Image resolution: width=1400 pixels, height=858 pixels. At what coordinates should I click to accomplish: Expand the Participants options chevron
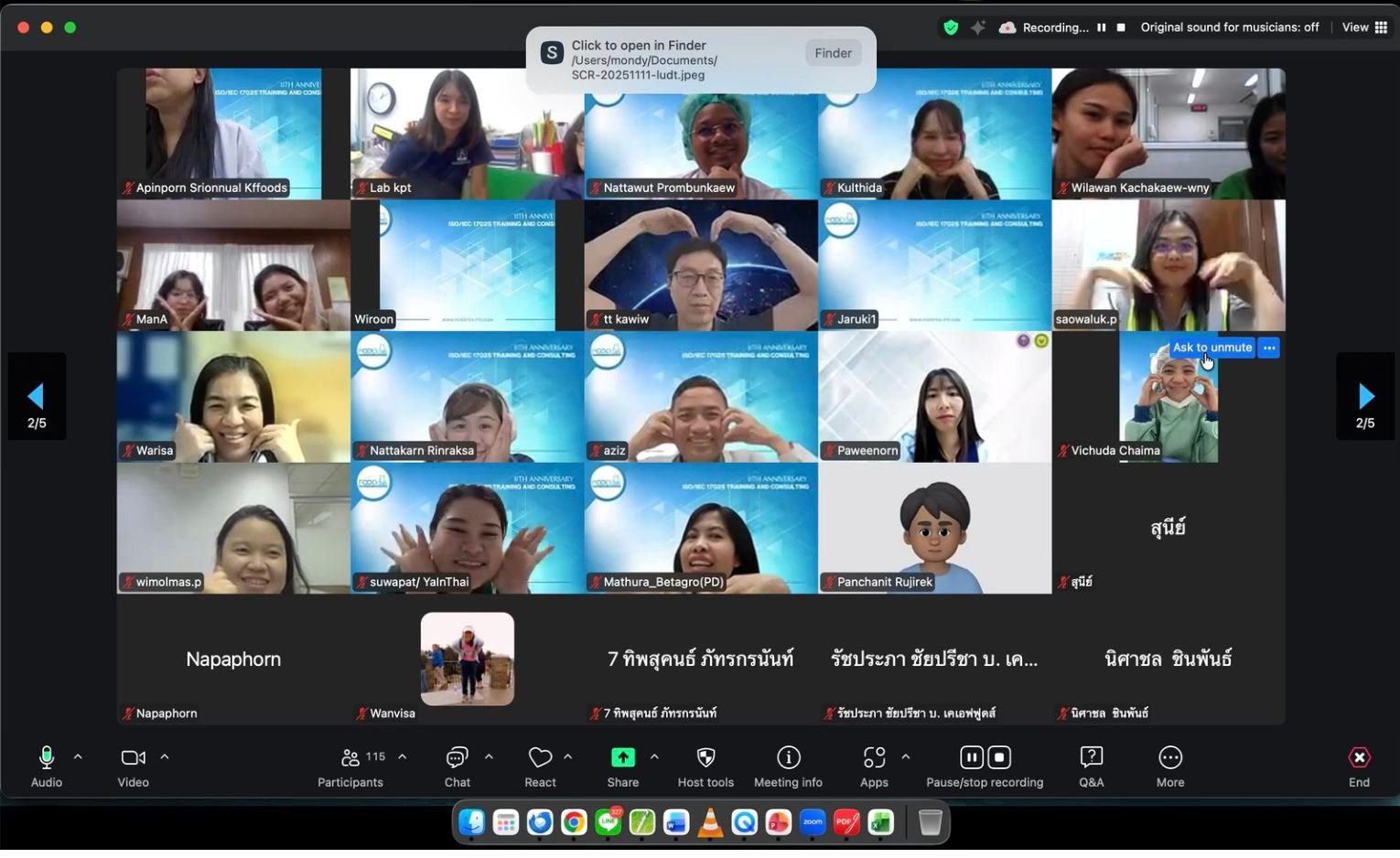point(402,756)
